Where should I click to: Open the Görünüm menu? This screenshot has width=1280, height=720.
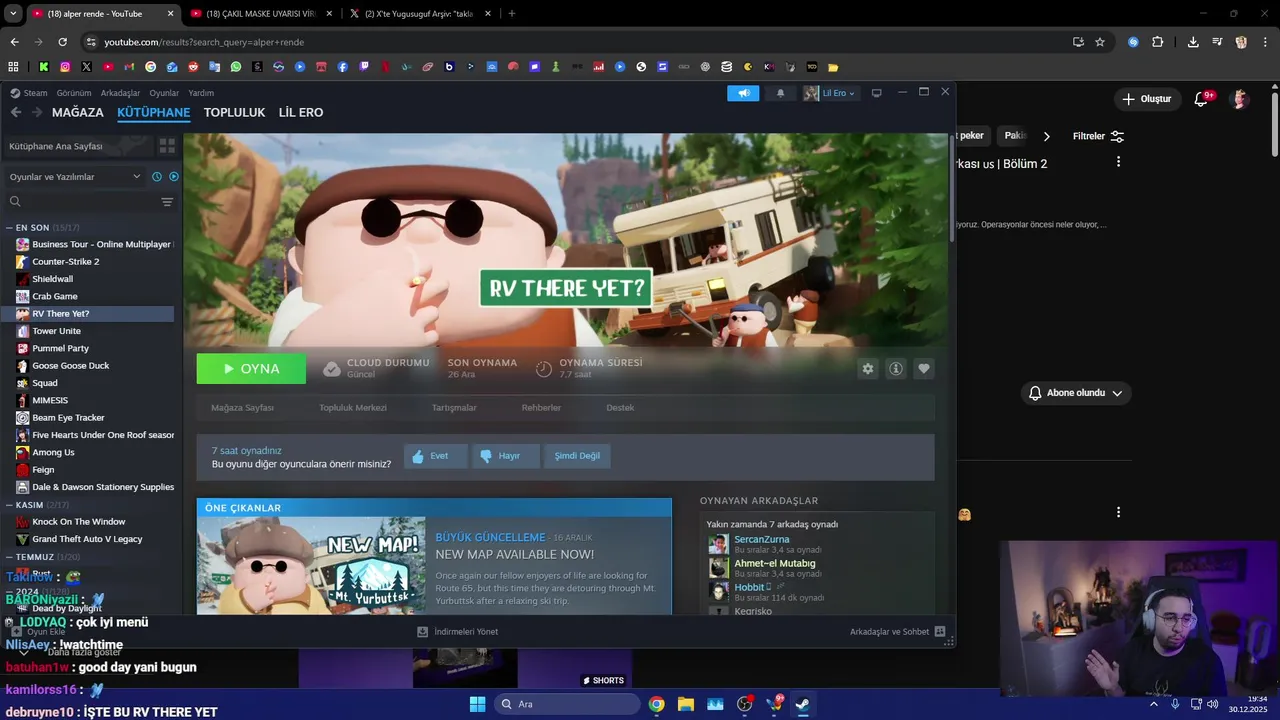click(x=74, y=93)
